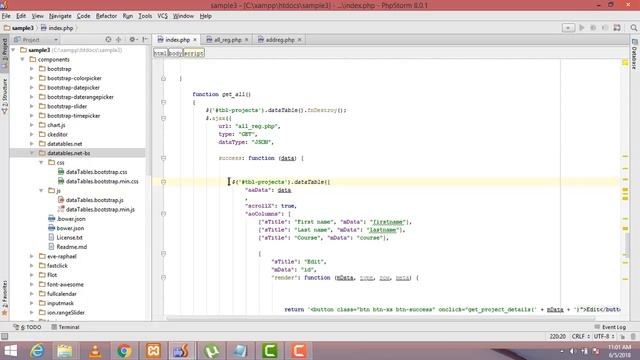Open the TODO tool window

(x=28, y=327)
